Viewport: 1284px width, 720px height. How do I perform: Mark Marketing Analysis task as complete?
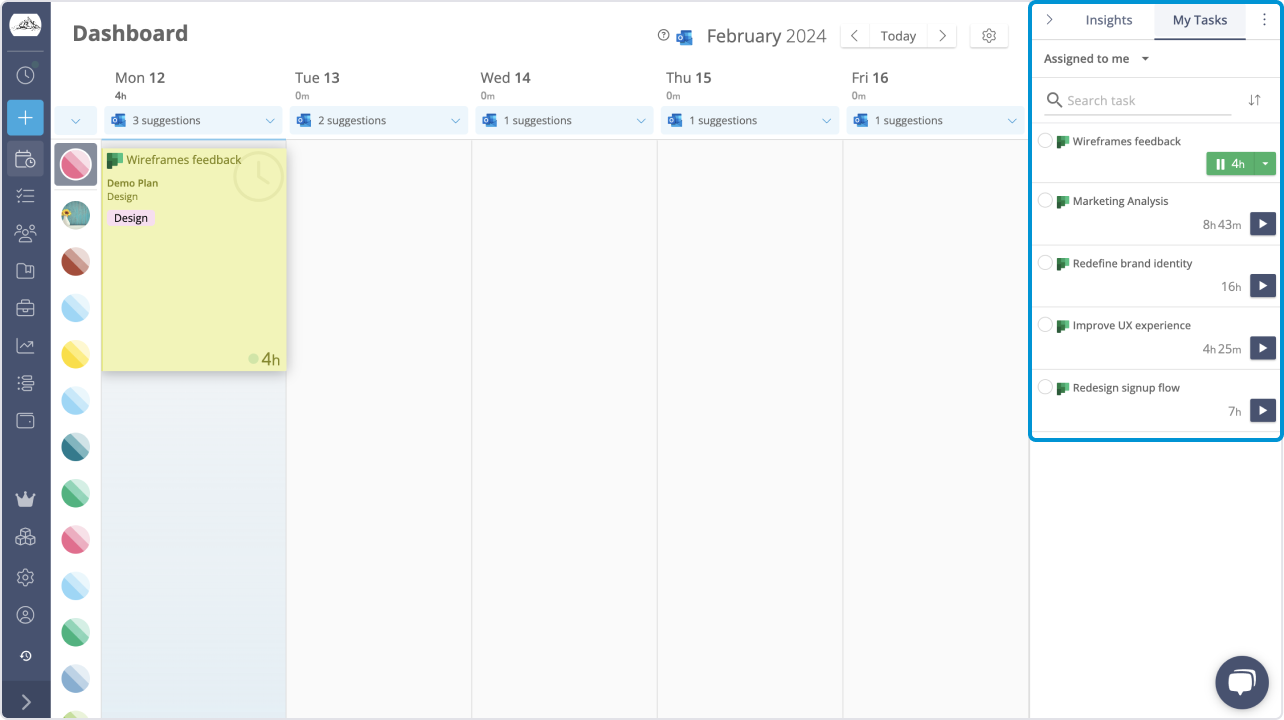click(x=1045, y=201)
